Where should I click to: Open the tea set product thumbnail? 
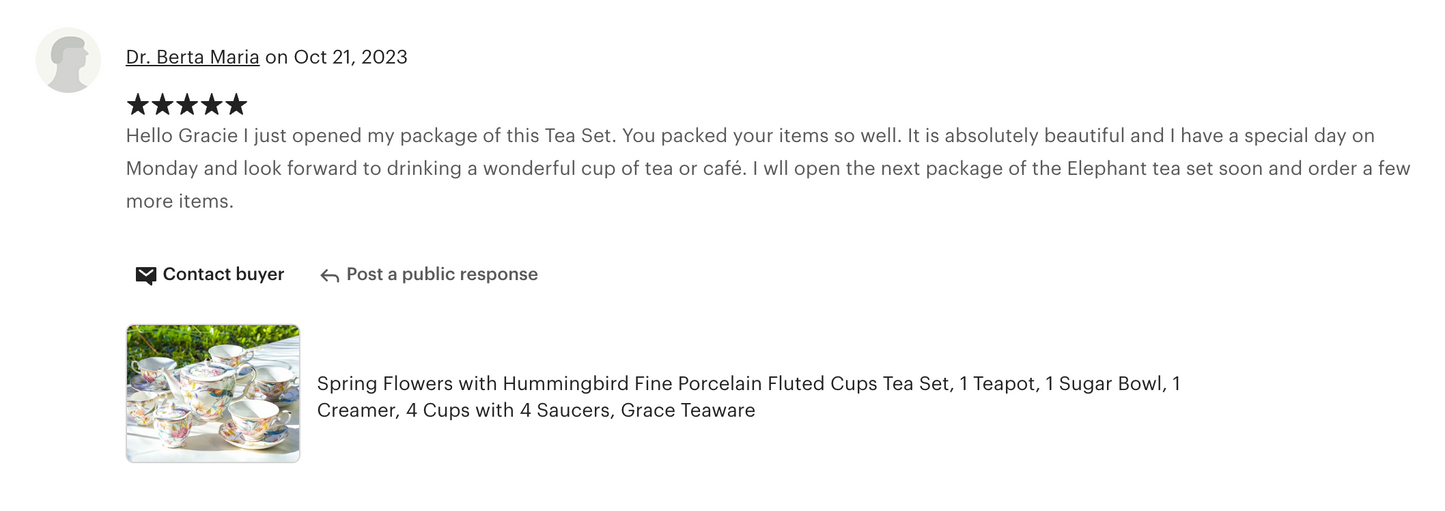pos(213,393)
